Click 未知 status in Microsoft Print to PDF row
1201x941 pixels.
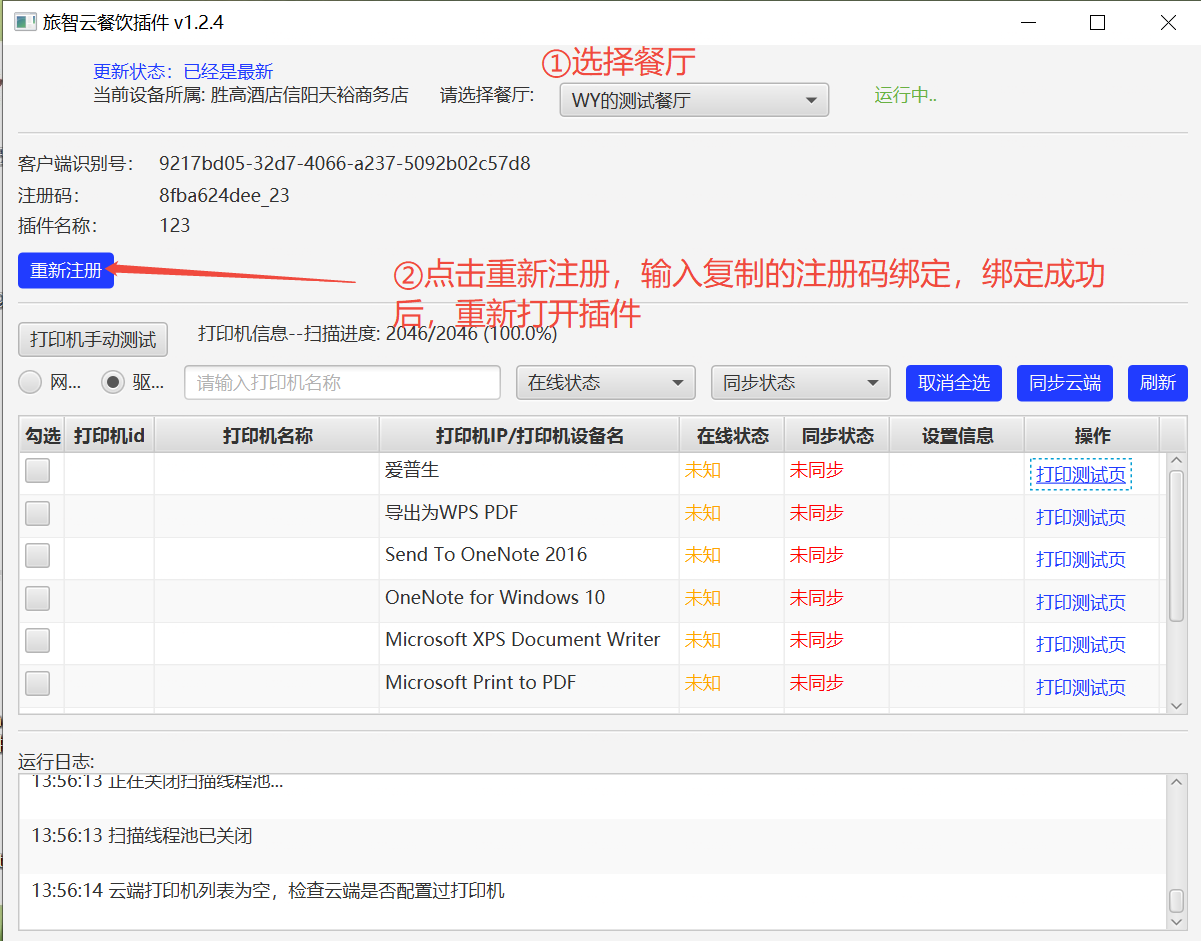702,683
